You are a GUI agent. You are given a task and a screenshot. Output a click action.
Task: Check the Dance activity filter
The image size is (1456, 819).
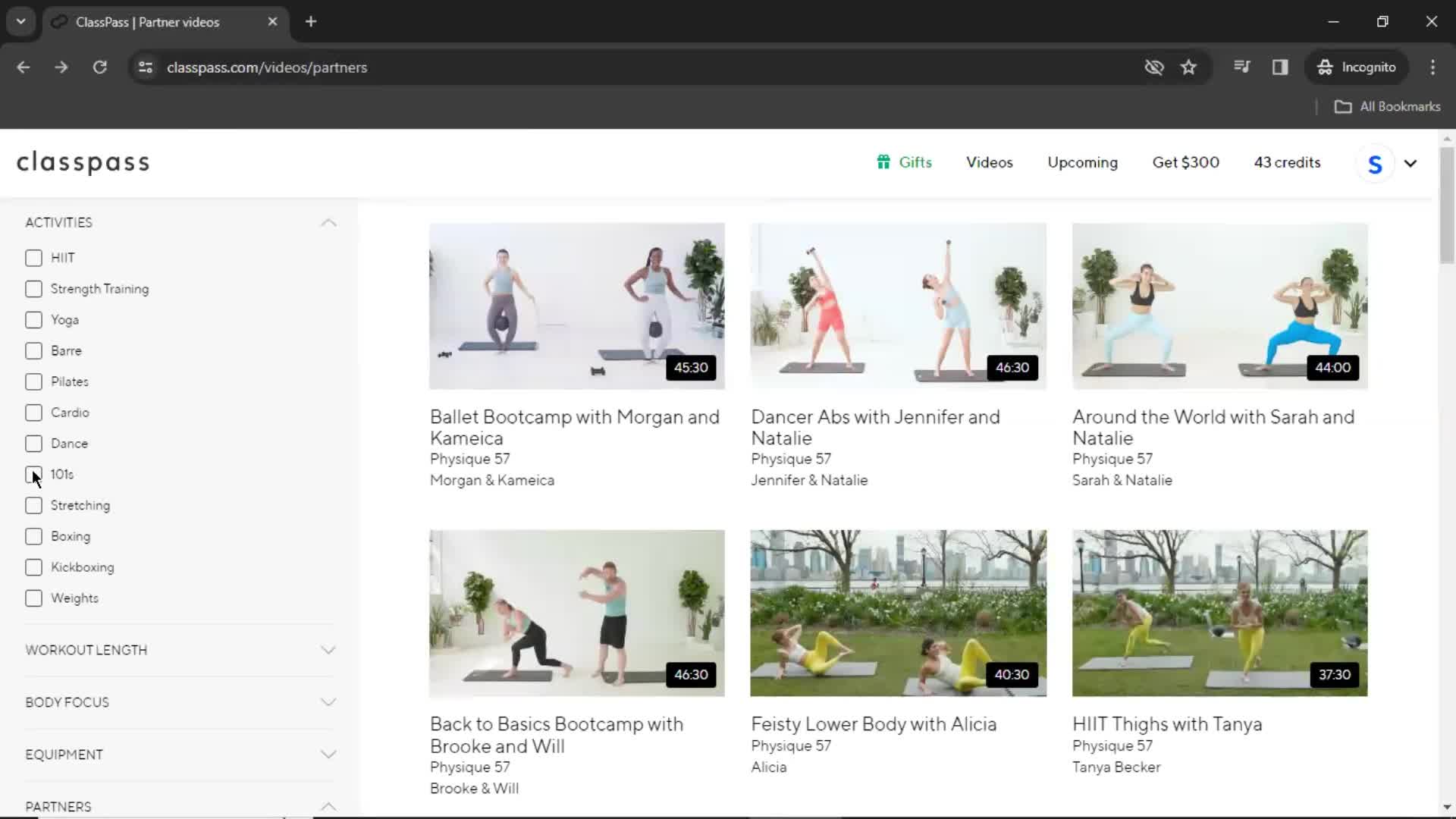(33, 444)
